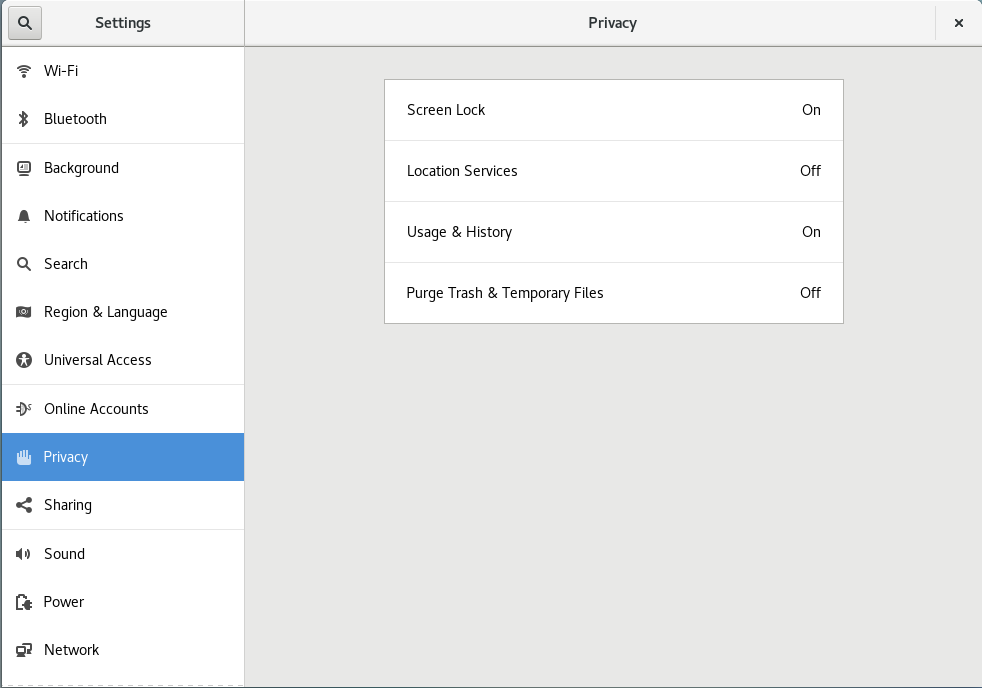The image size is (982, 688).
Task: Open the Search settings panel
Action: coord(123,264)
